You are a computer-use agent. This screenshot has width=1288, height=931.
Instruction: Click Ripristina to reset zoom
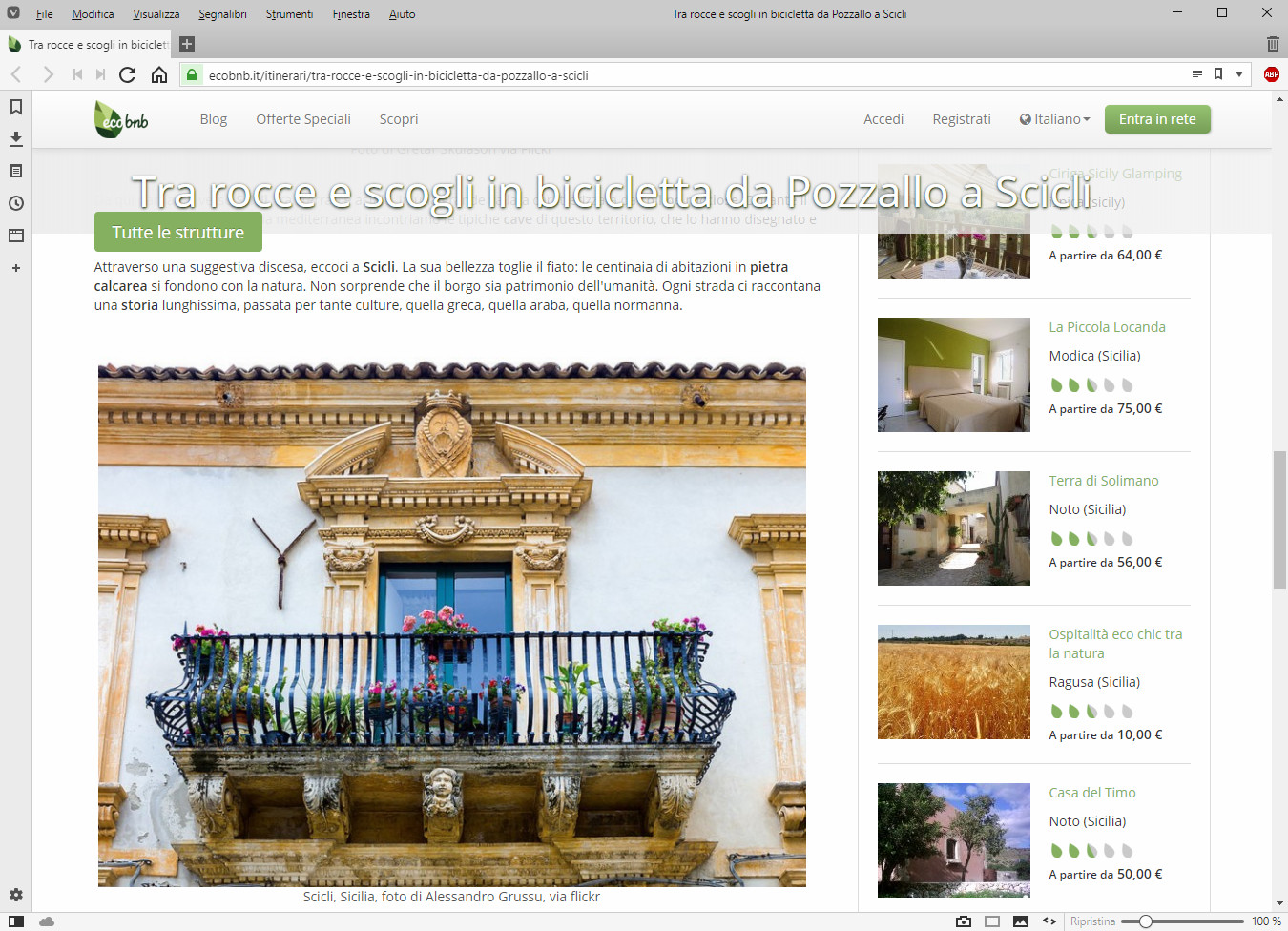tap(1092, 921)
